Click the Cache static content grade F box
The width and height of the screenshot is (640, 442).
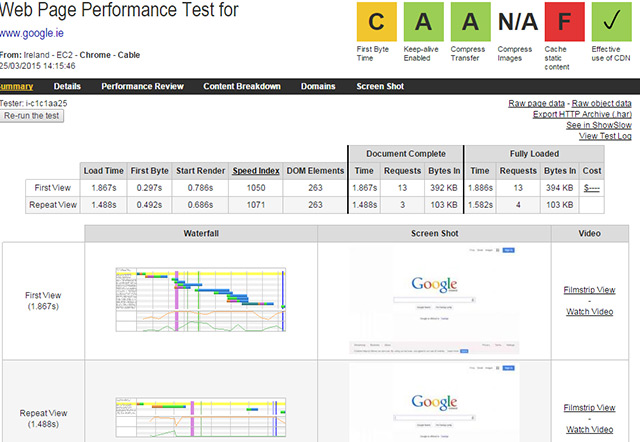point(564,22)
